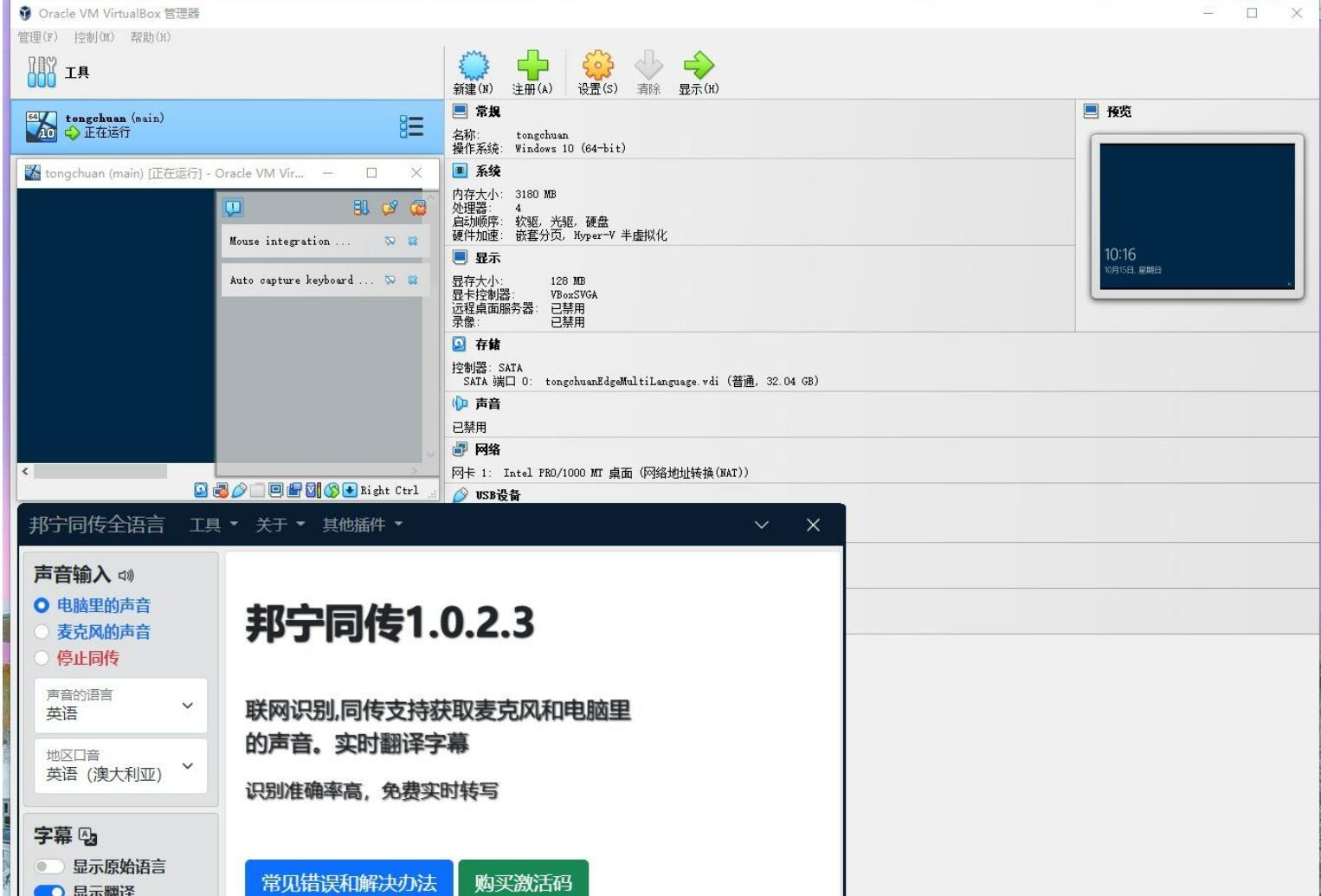Image resolution: width=1321 pixels, height=896 pixels.
Task: Open the 其他插件 dropdown menu
Action: tap(363, 525)
